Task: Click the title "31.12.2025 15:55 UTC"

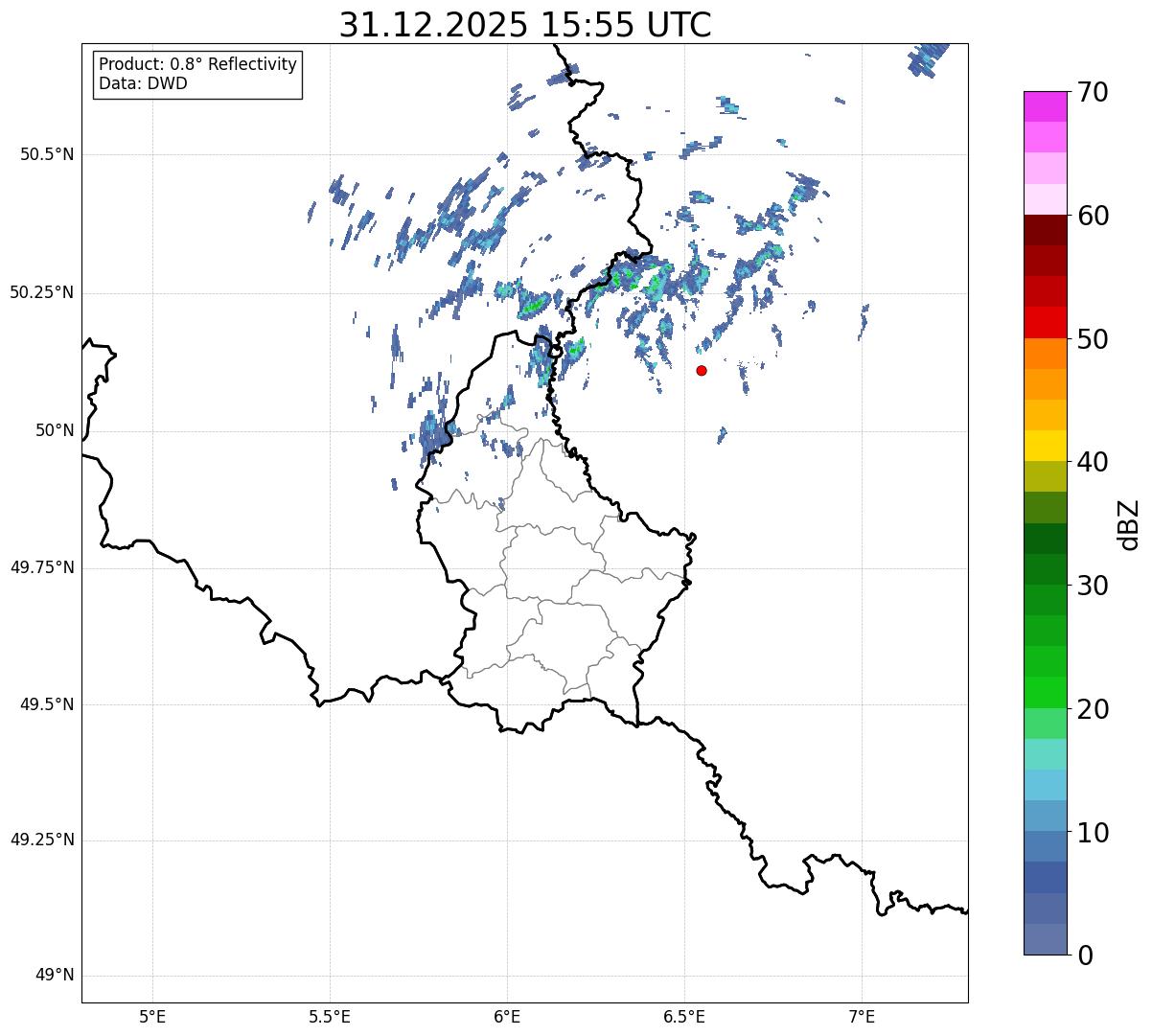Action: (525, 25)
